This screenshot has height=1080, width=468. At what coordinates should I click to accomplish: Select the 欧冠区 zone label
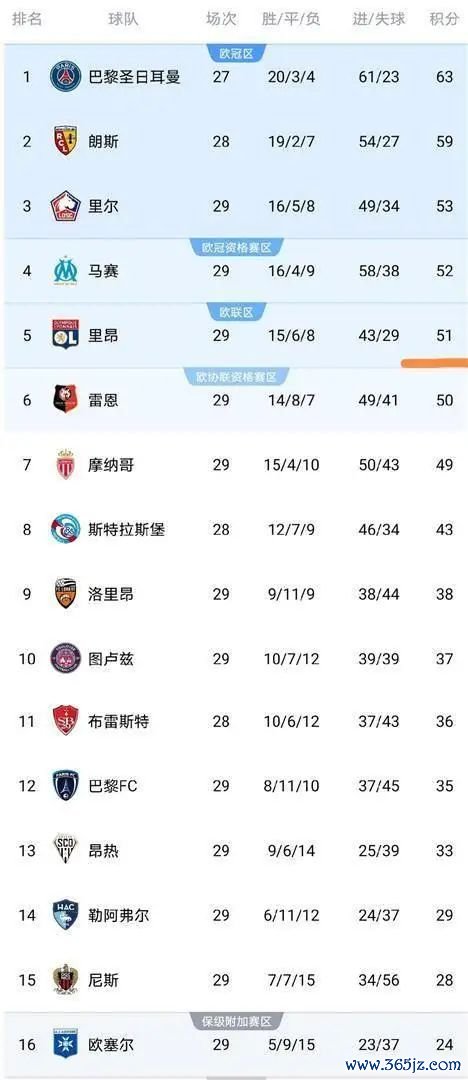(234, 52)
